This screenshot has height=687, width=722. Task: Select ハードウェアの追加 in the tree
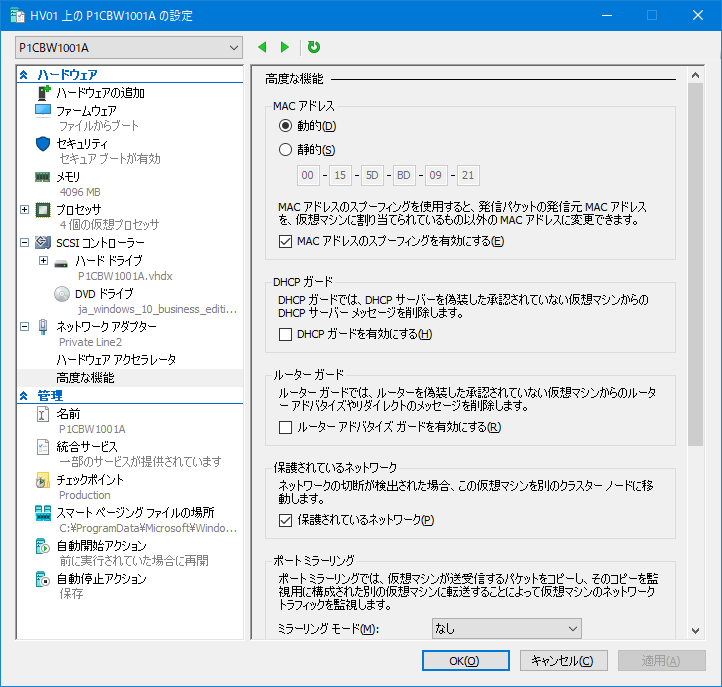tap(100, 93)
